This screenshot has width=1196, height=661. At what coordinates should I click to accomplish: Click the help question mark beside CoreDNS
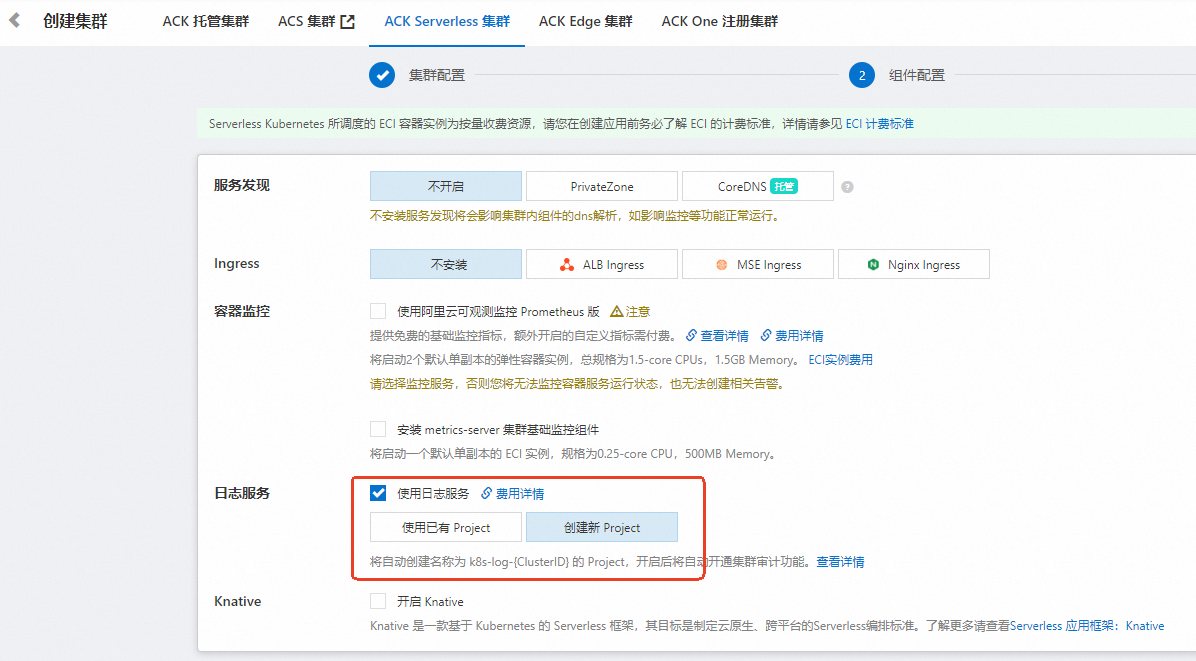[x=847, y=187]
